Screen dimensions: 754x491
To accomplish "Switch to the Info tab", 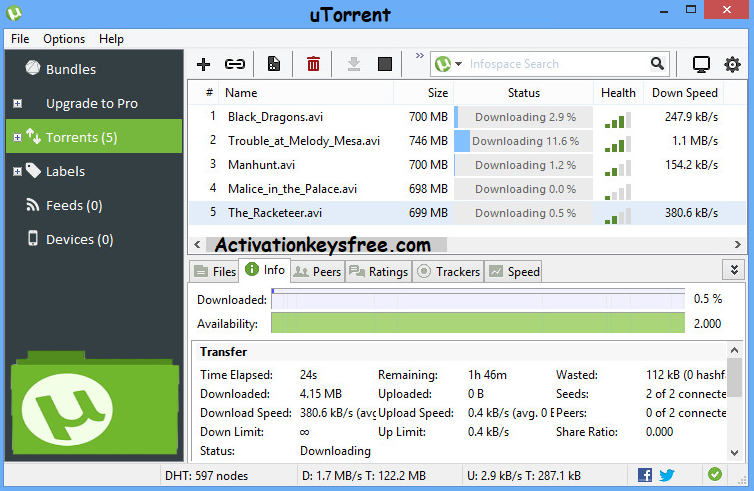I will tap(264, 270).
